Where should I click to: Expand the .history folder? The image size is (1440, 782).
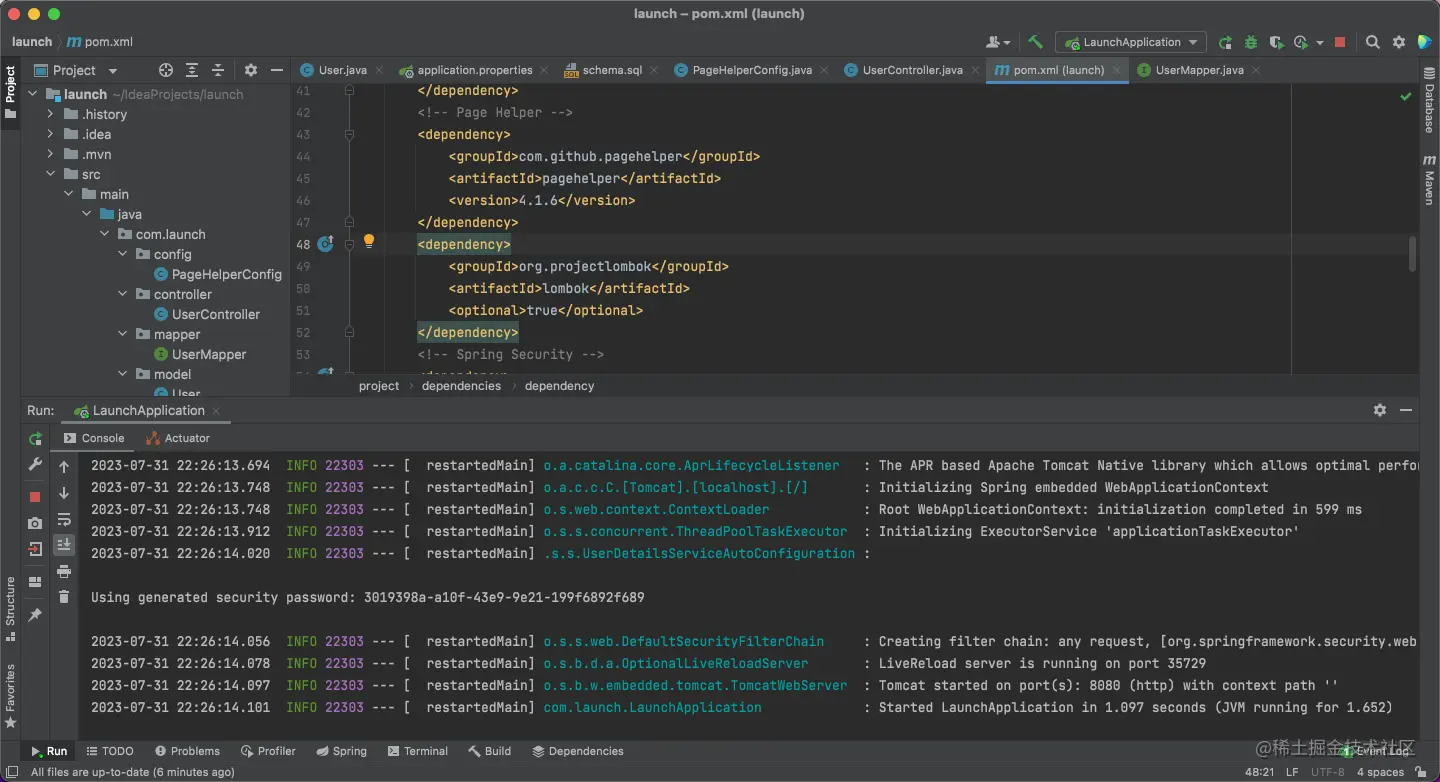click(x=50, y=114)
